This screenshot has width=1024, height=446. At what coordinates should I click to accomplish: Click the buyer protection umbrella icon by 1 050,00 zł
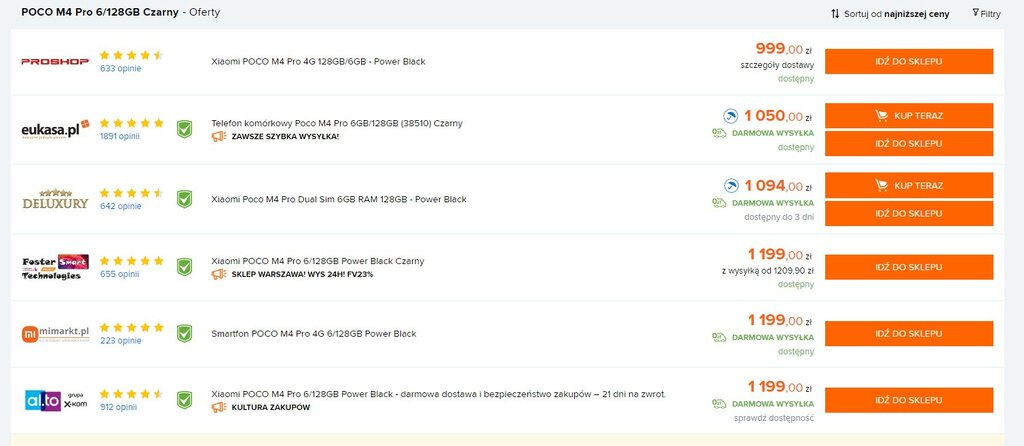click(730, 116)
